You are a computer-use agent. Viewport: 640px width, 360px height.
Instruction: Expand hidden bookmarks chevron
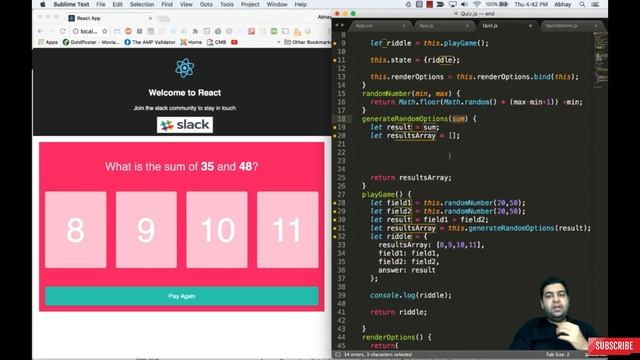[x=279, y=42]
